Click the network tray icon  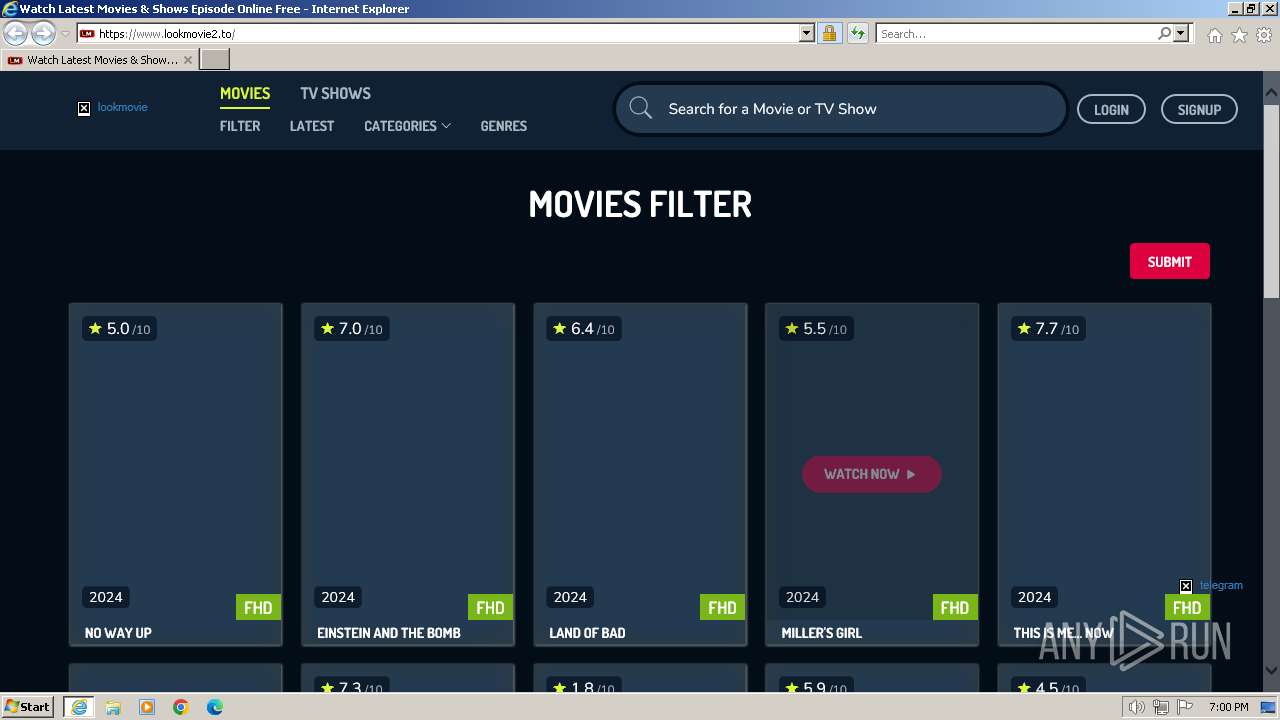(x=1160, y=707)
